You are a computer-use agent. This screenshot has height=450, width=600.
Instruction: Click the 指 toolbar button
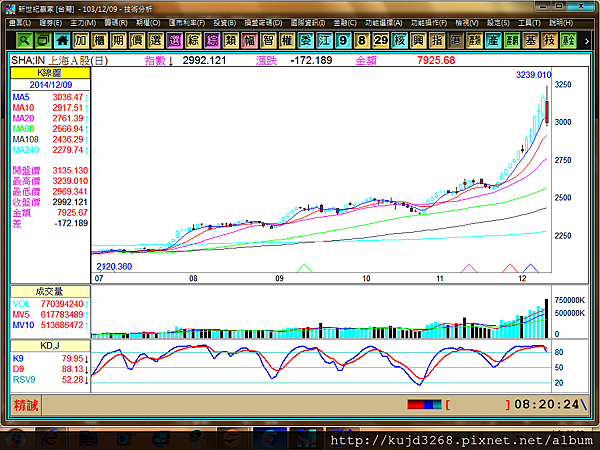click(437, 40)
